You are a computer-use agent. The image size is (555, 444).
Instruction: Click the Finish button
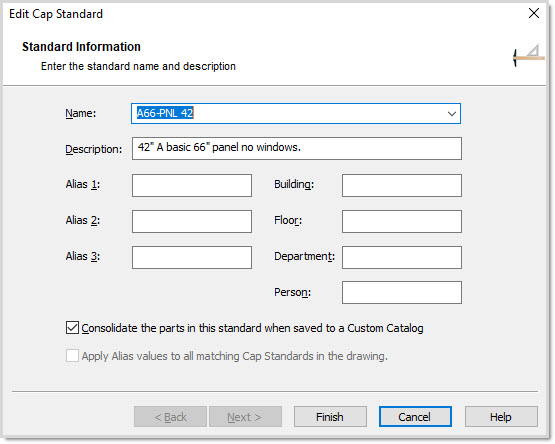pyautogui.click(x=330, y=417)
